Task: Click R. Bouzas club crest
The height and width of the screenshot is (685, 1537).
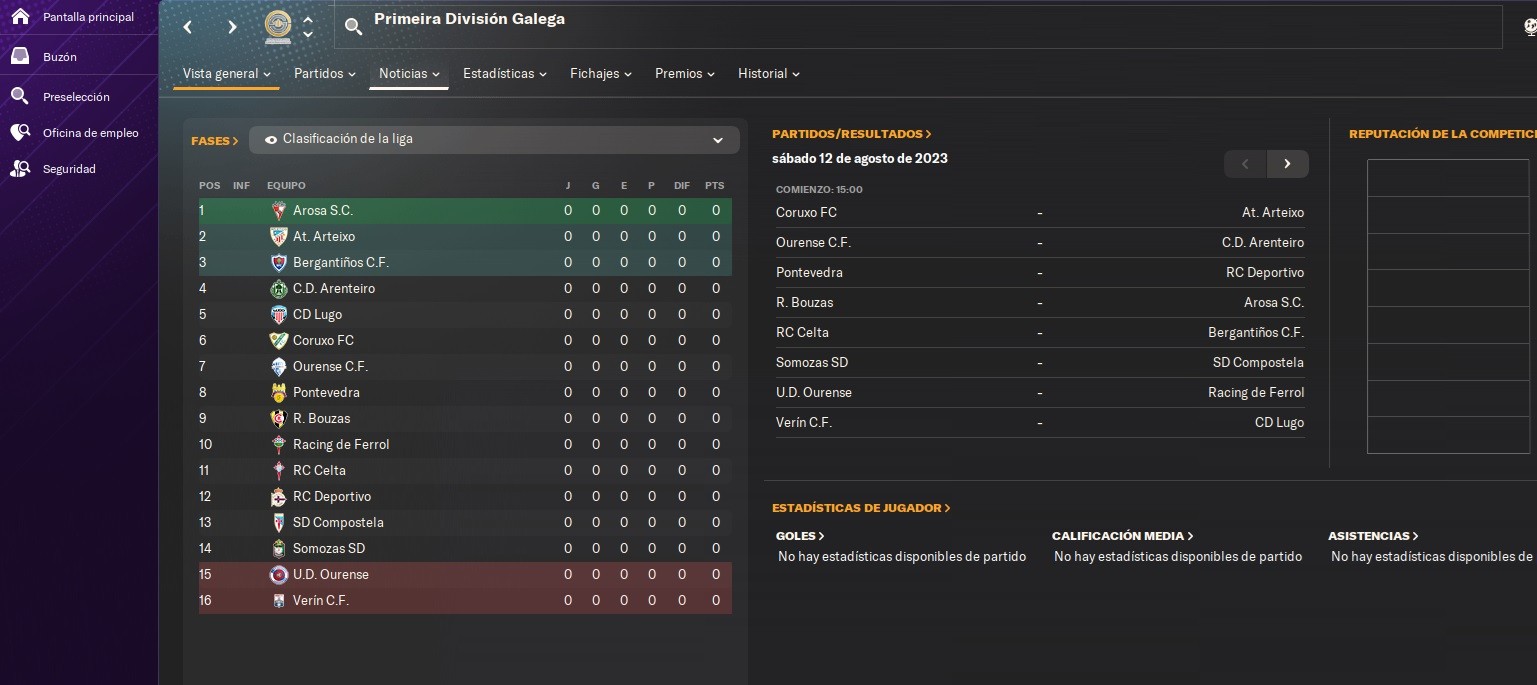Action: 279,418
